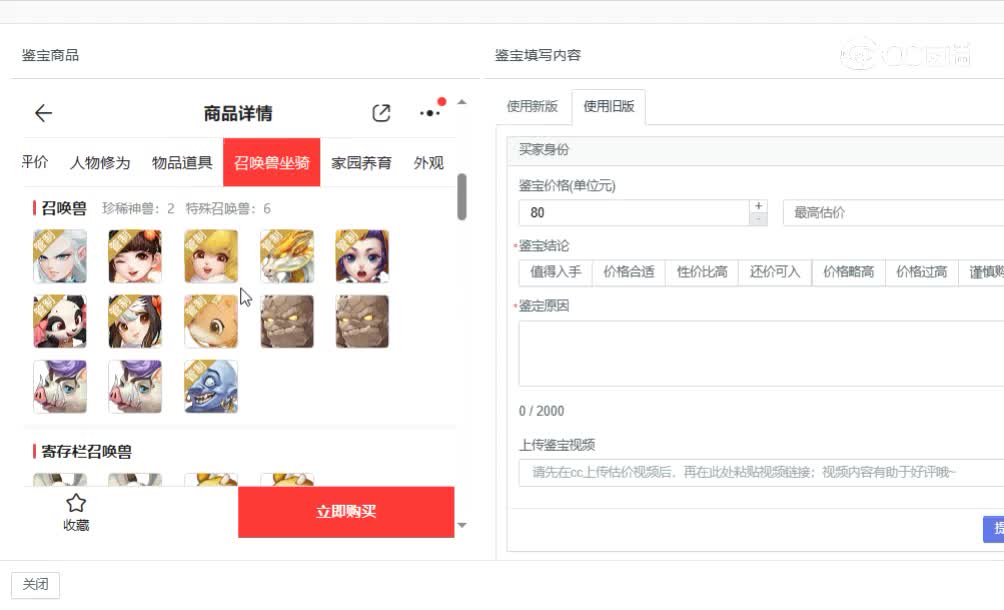The width and height of the screenshot is (1004, 610).
Task: Click the 最高估价 input field
Action: (893, 213)
